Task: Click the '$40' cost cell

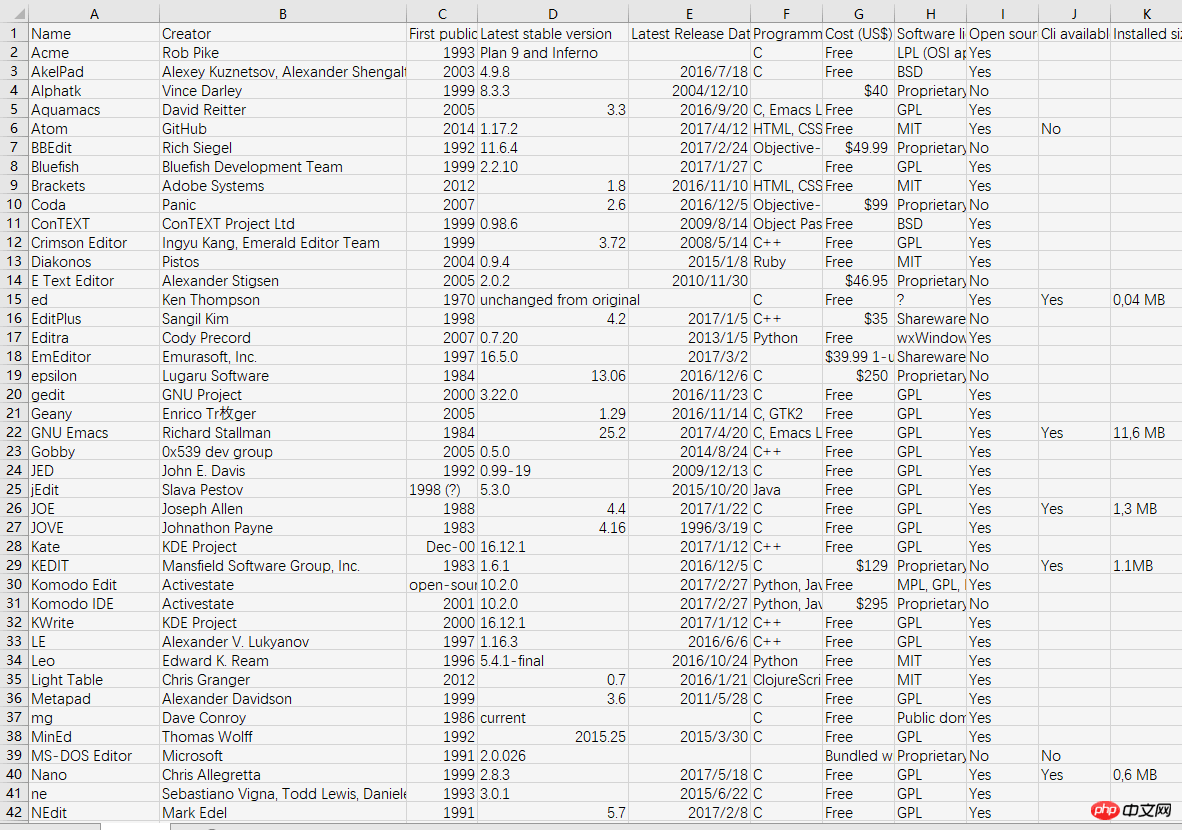Action: pos(859,90)
